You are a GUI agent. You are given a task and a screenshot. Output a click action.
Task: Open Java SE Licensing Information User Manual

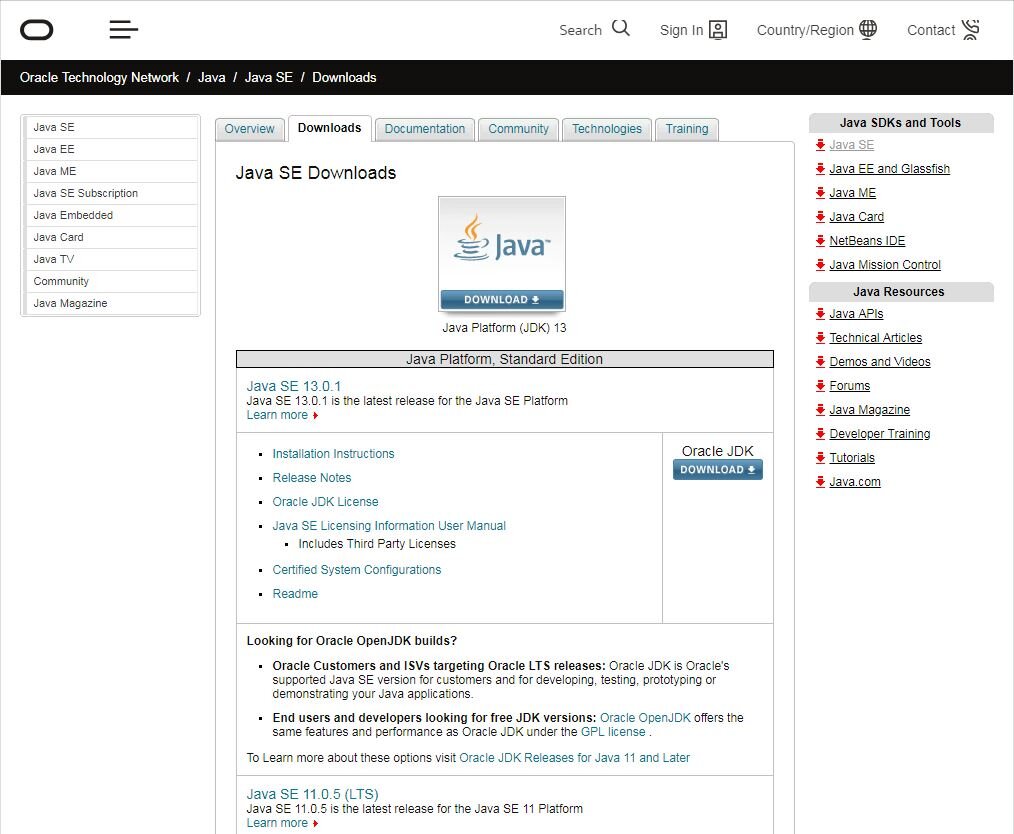click(389, 526)
